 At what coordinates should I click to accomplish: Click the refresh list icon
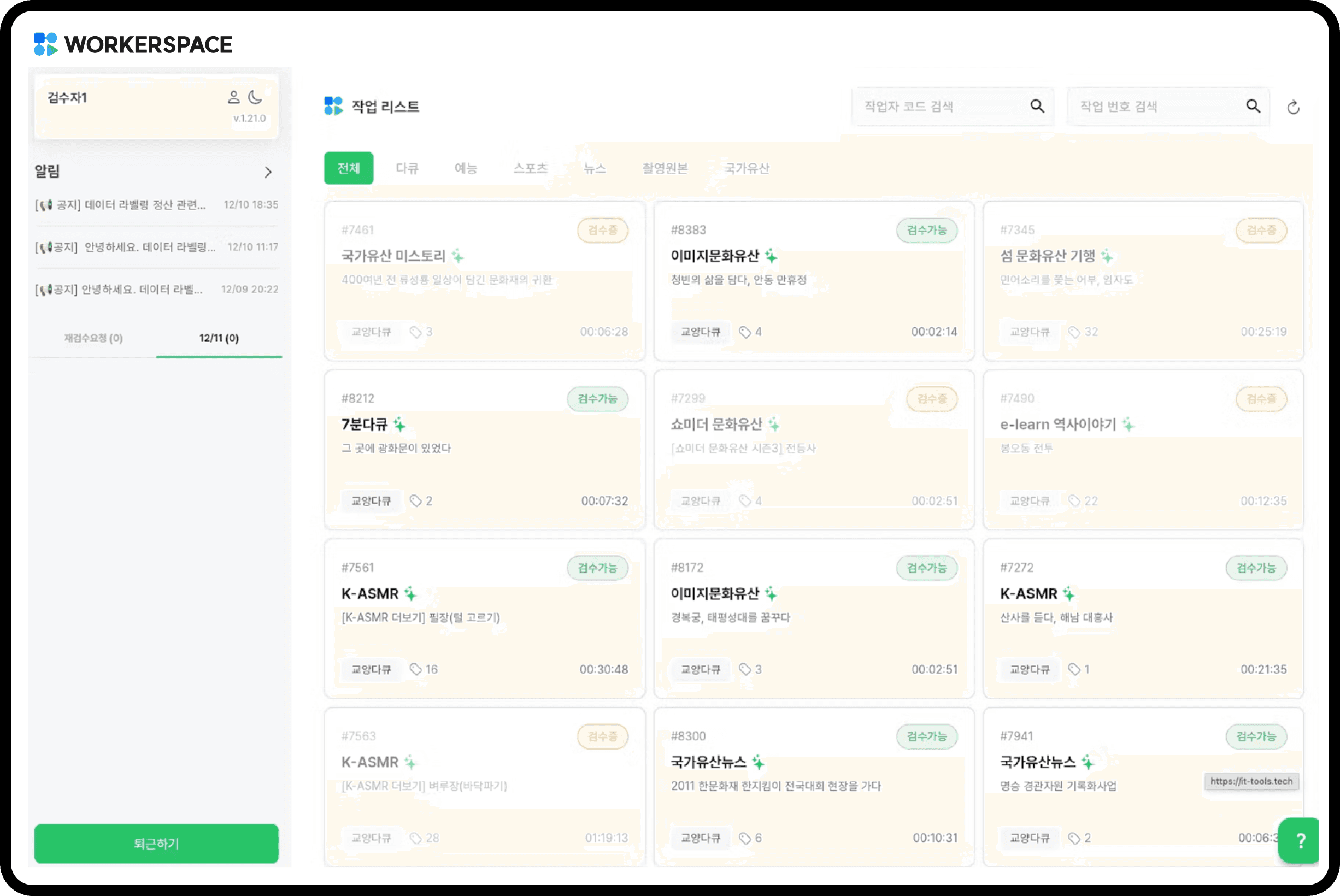(1293, 108)
